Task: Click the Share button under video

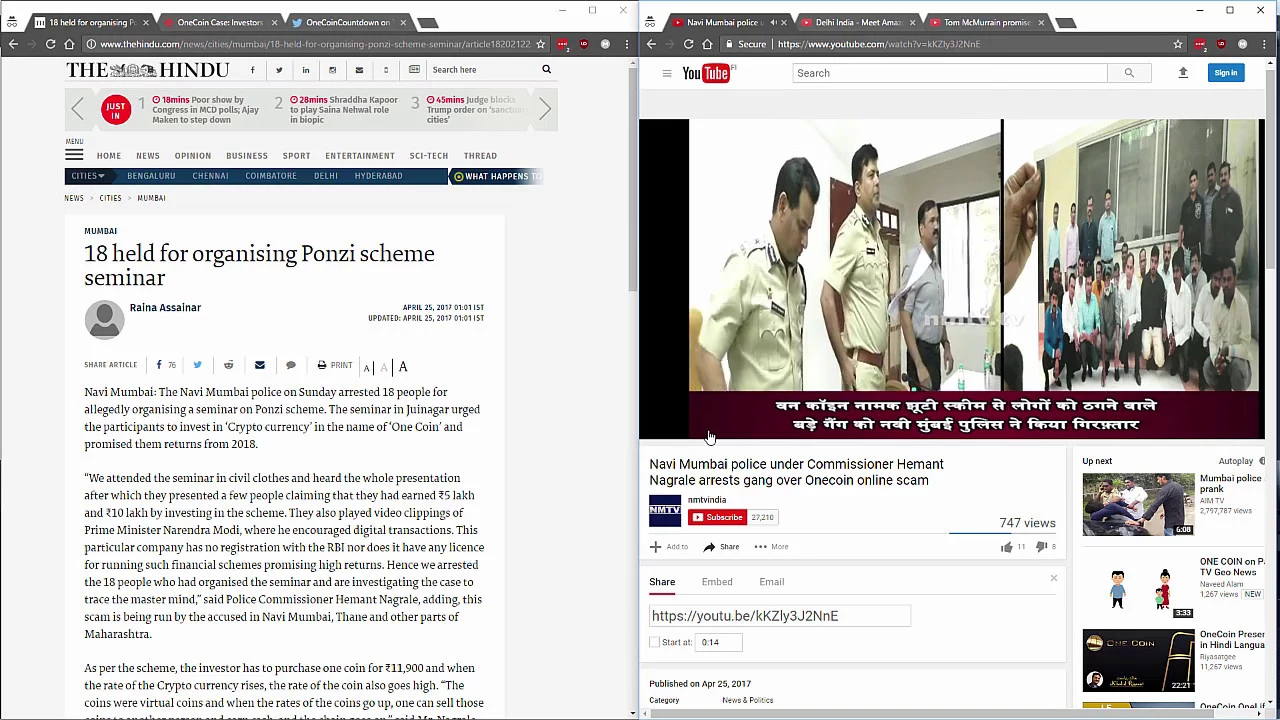Action: (x=721, y=547)
